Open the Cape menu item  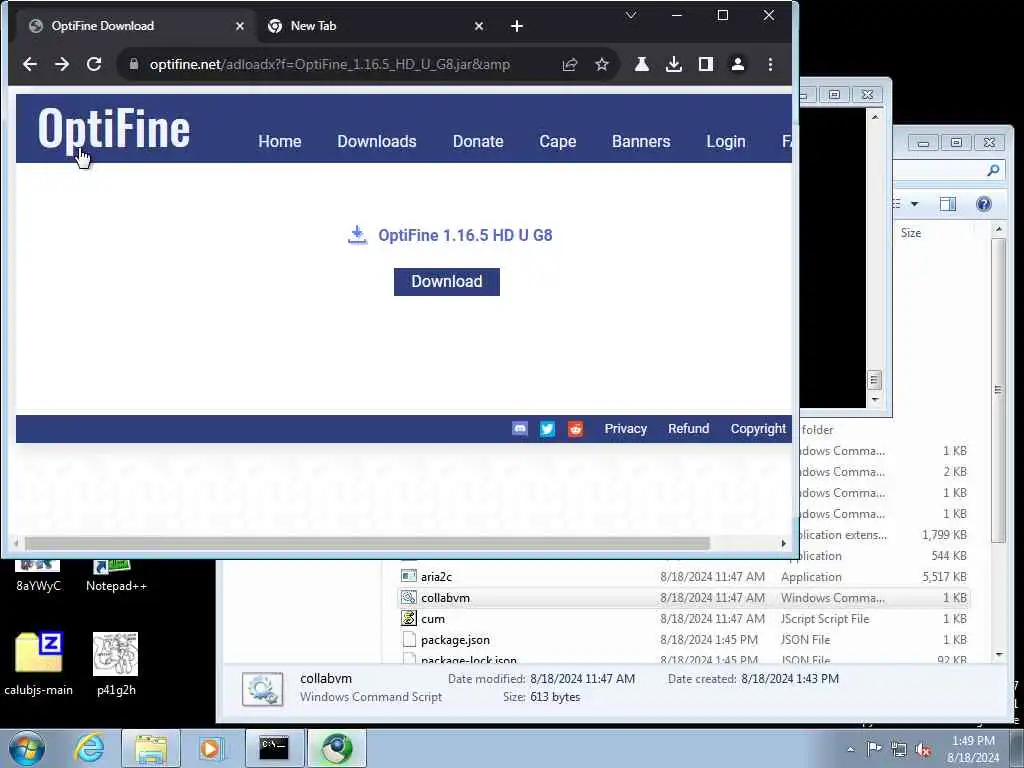(x=558, y=141)
